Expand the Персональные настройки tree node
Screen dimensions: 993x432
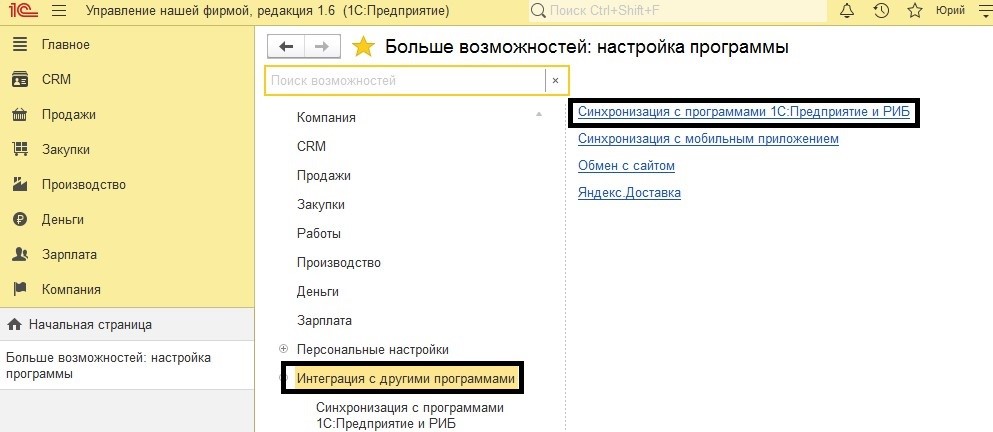click(284, 349)
